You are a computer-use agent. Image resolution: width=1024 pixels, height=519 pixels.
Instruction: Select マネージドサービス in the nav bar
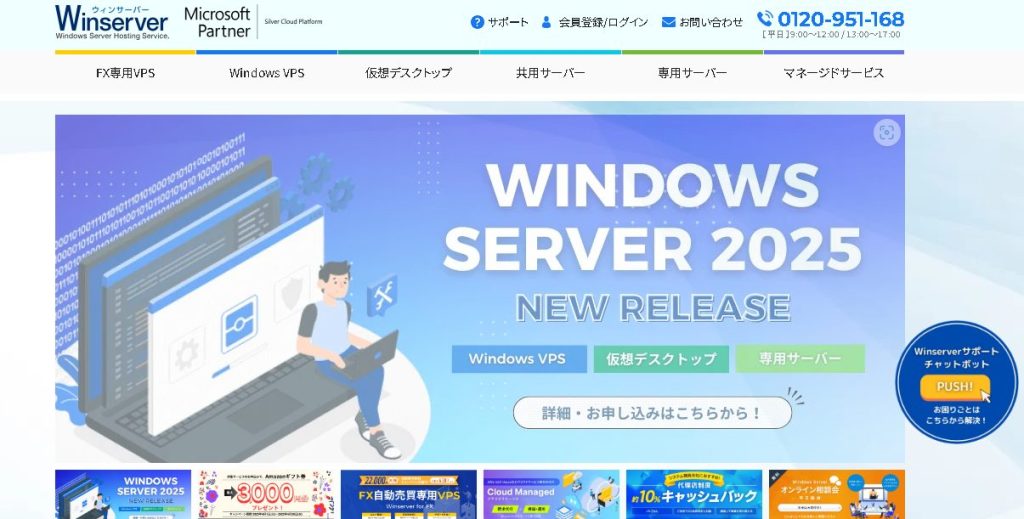[834, 73]
